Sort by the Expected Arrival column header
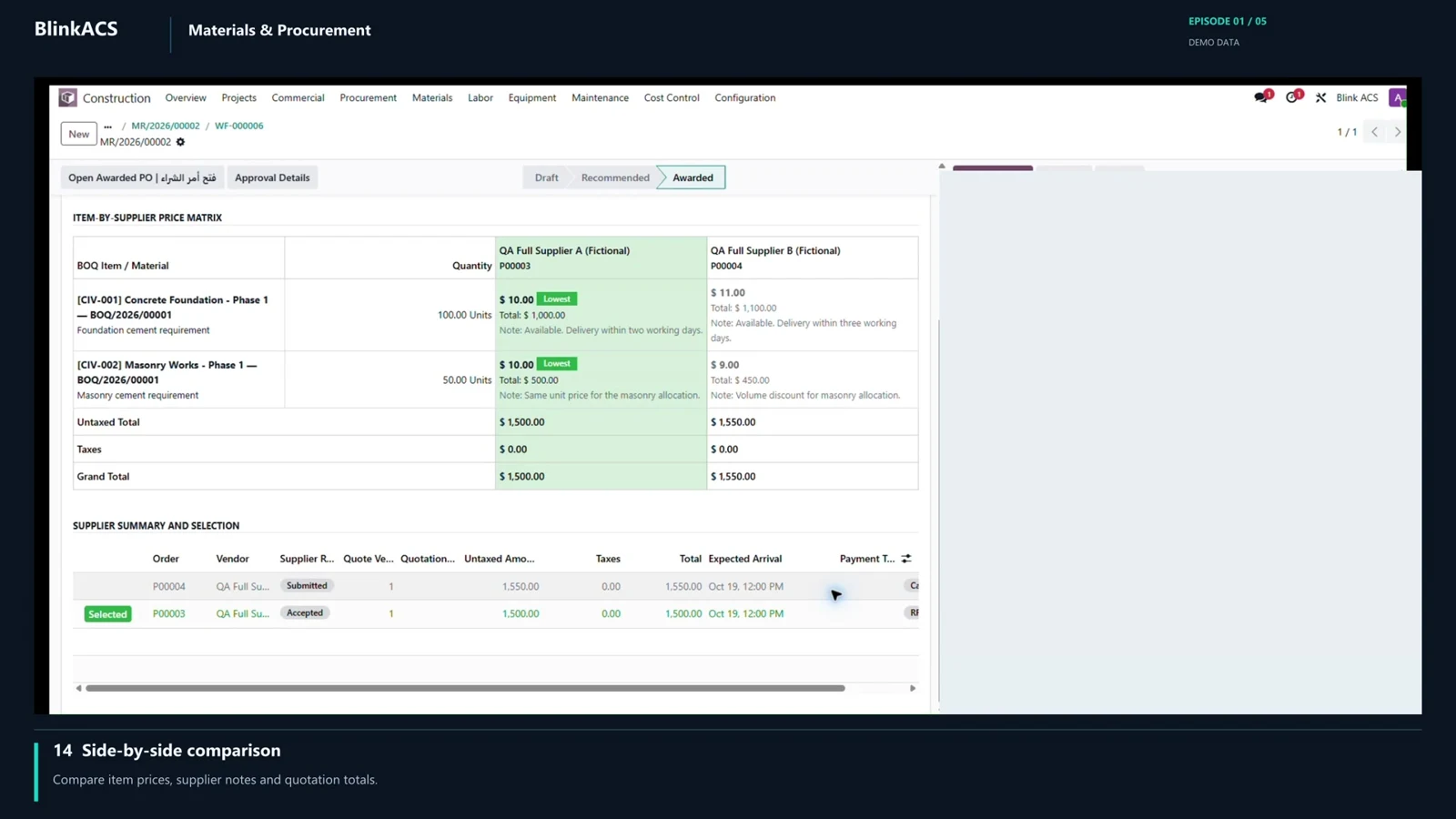Viewport: 1456px width, 819px height. click(x=745, y=559)
